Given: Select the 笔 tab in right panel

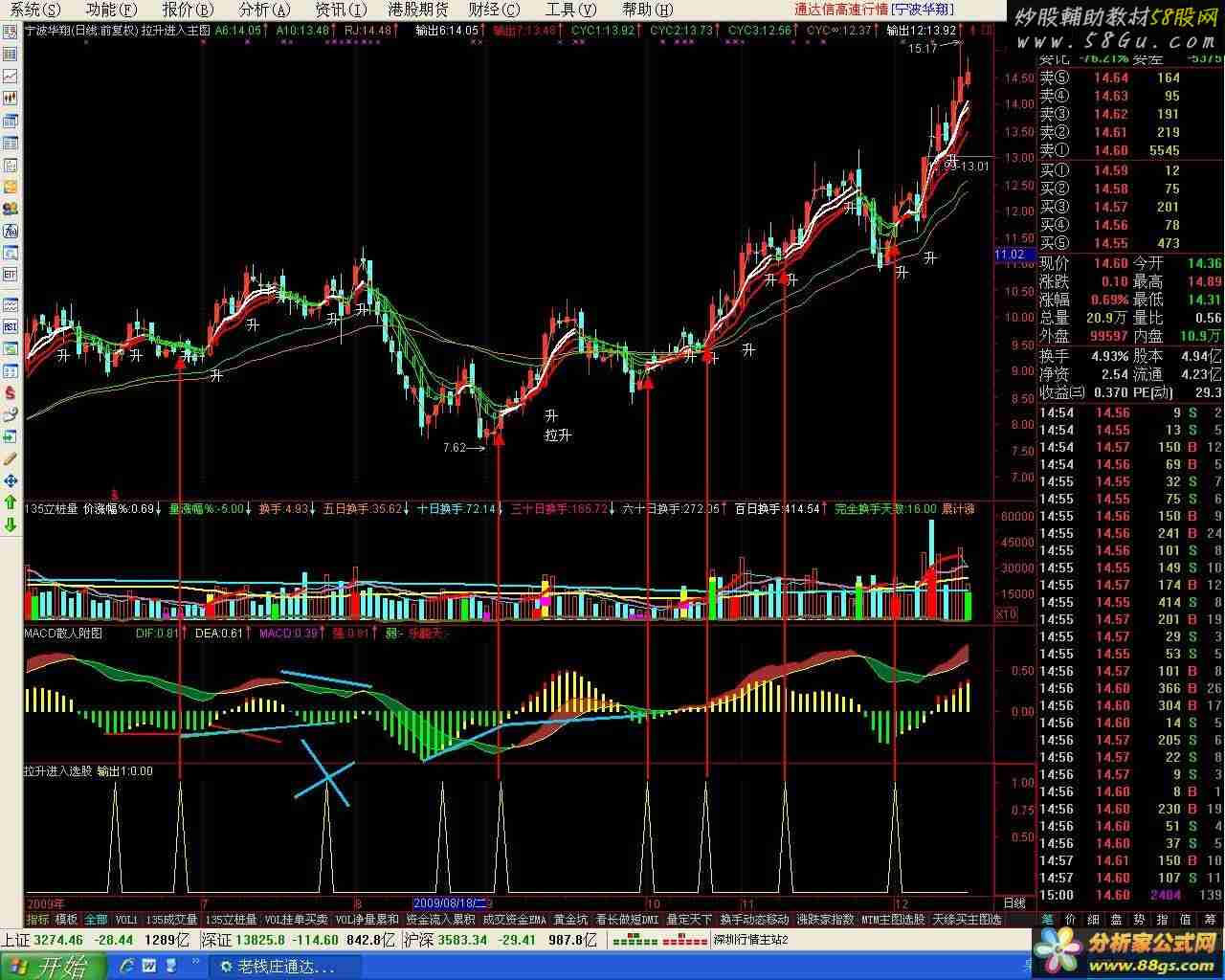Looking at the screenshot, I should pyautogui.click(x=1048, y=919).
